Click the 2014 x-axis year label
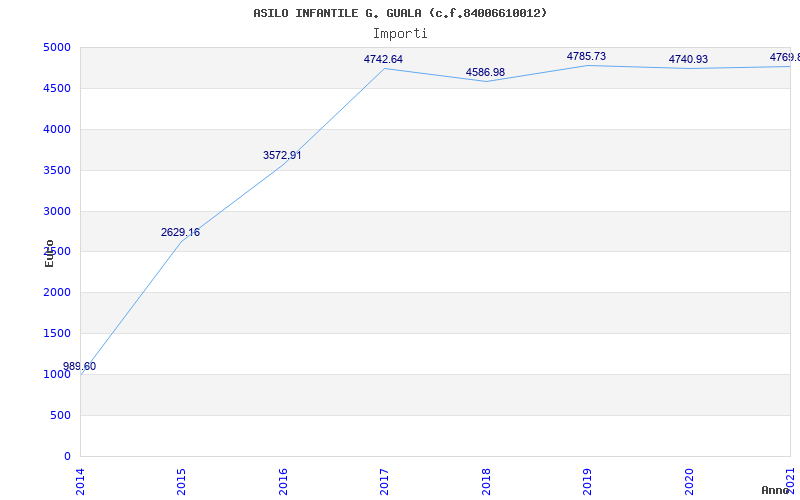800x500 pixels. click(x=80, y=482)
